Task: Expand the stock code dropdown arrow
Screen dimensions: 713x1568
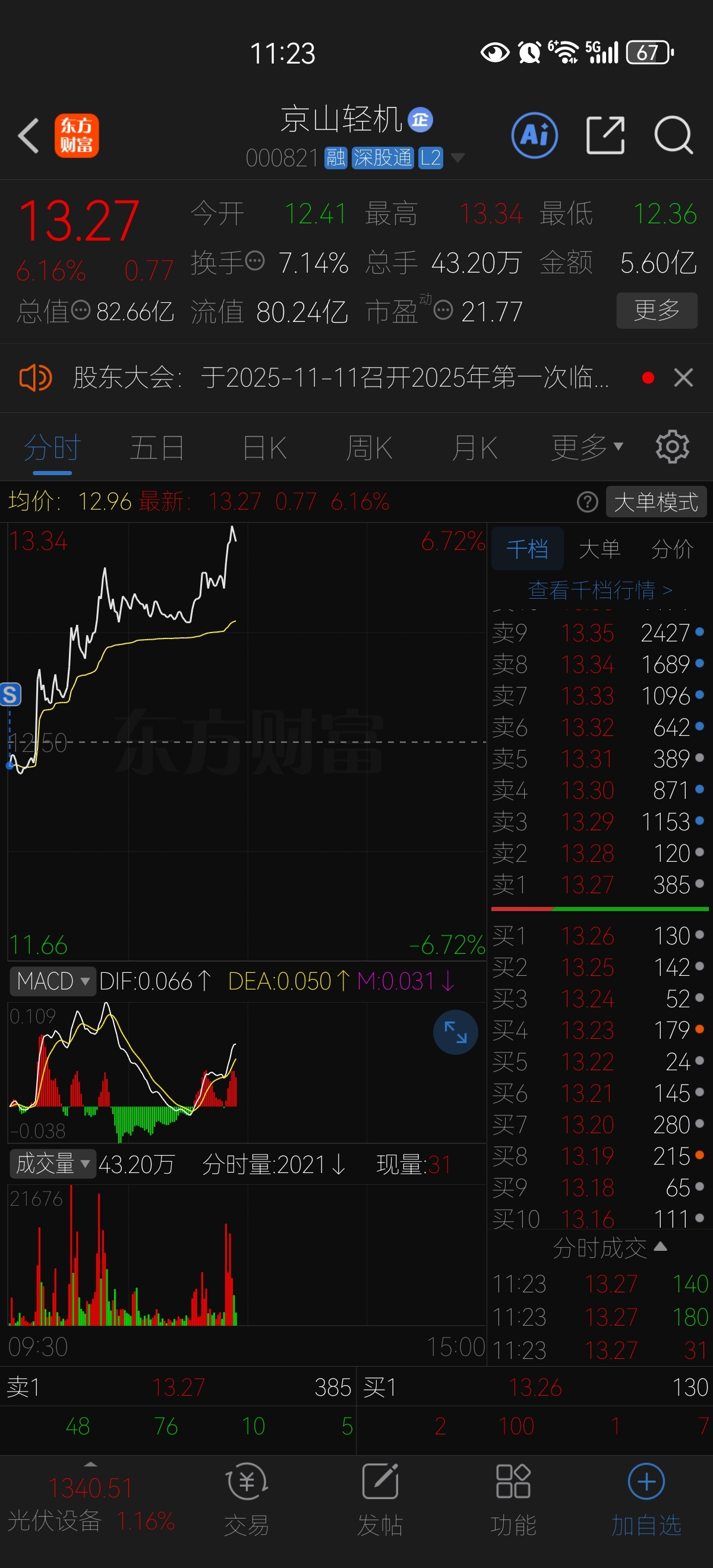Action: pyautogui.click(x=458, y=158)
